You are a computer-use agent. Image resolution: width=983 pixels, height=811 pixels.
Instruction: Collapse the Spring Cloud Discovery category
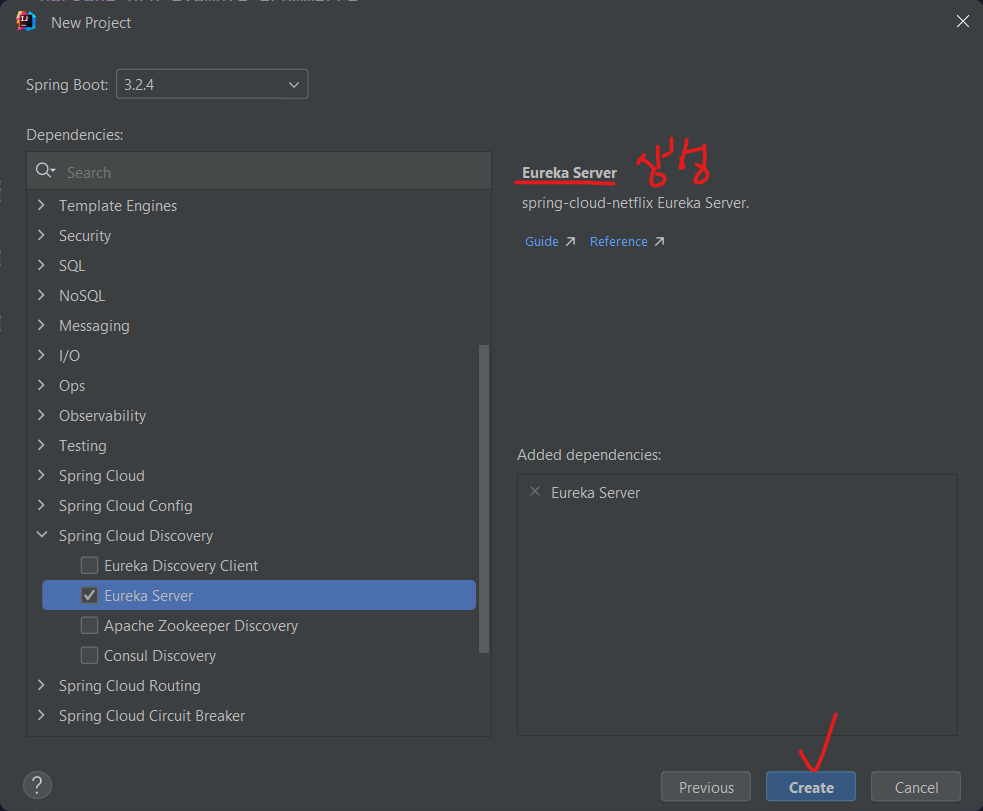point(41,535)
